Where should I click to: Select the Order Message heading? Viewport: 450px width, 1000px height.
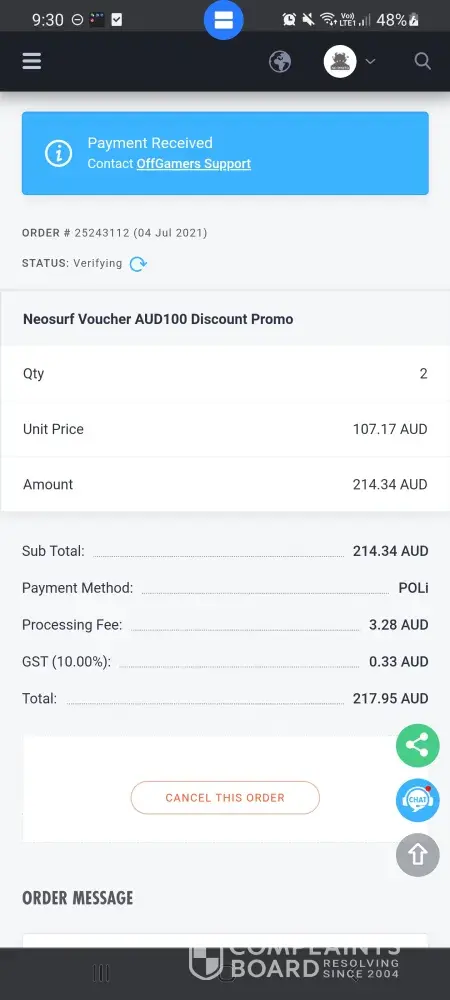pyautogui.click(x=78, y=898)
